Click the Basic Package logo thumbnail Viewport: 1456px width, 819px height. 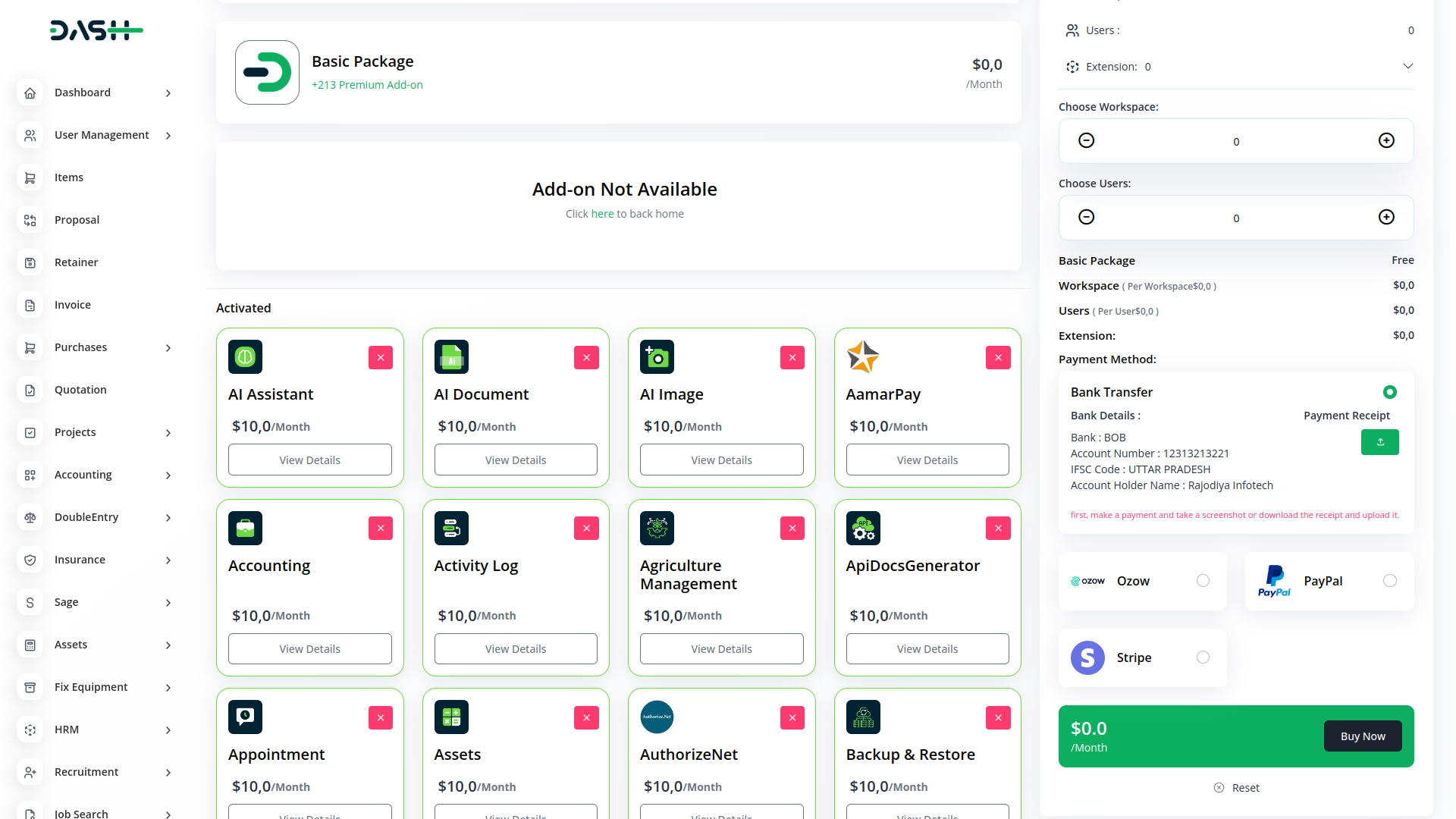tap(267, 73)
